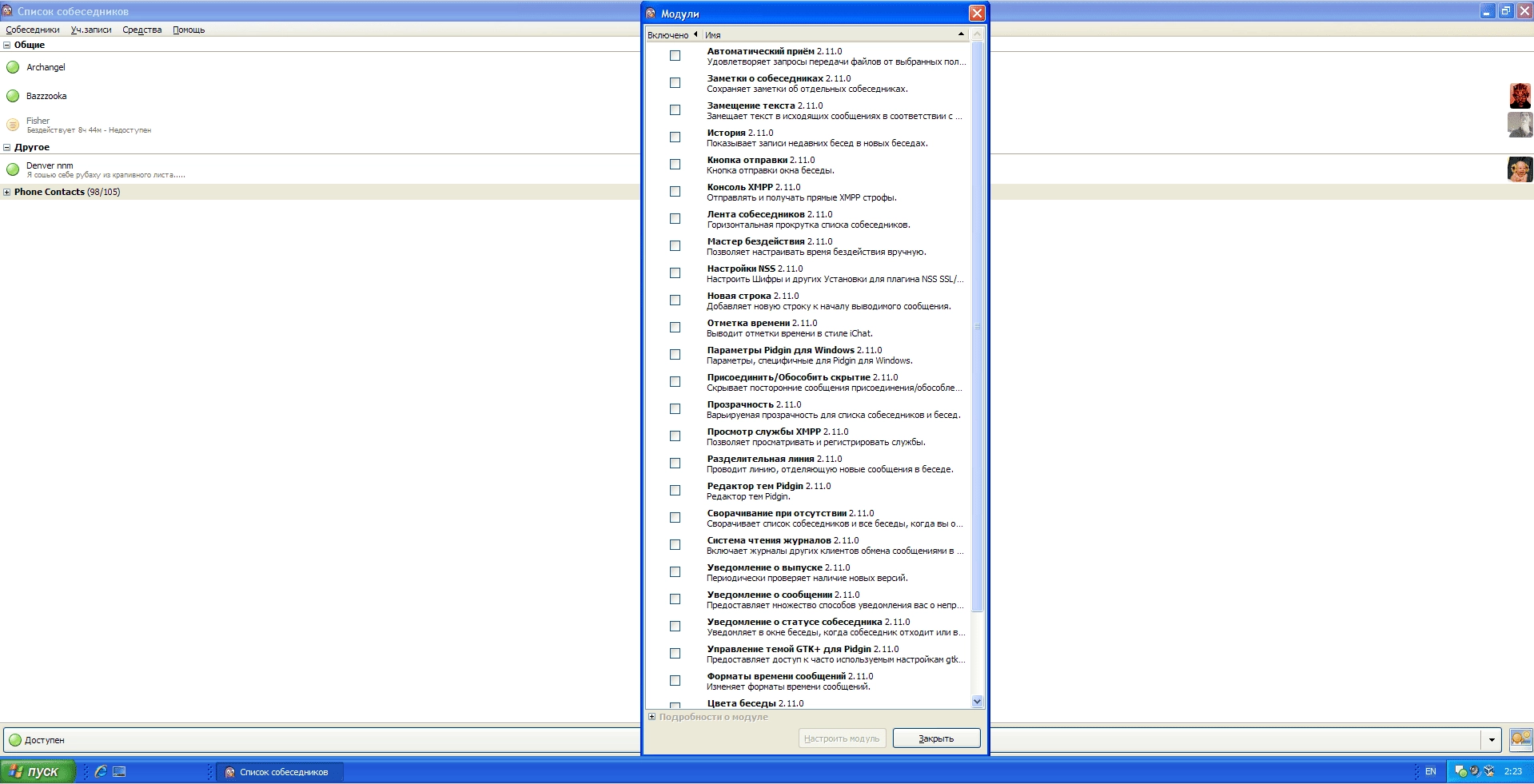Sort plugins by the Имя column header
1534x784 pixels.
[x=835, y=34]
